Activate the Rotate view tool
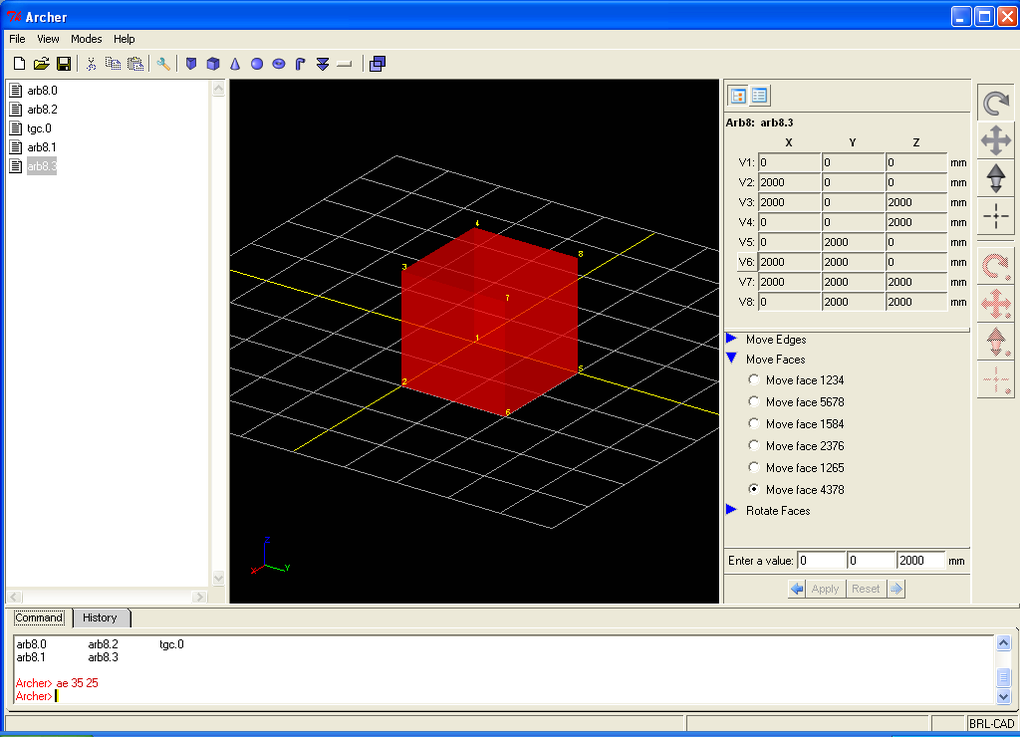Screen dimensions: 1020x737 [x=996, y=101]
